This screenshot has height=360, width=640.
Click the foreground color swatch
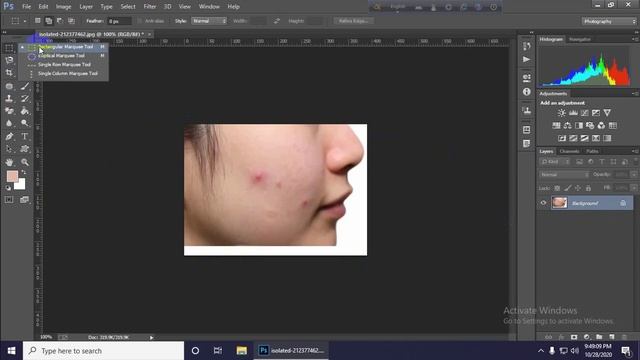coord(12,176)
